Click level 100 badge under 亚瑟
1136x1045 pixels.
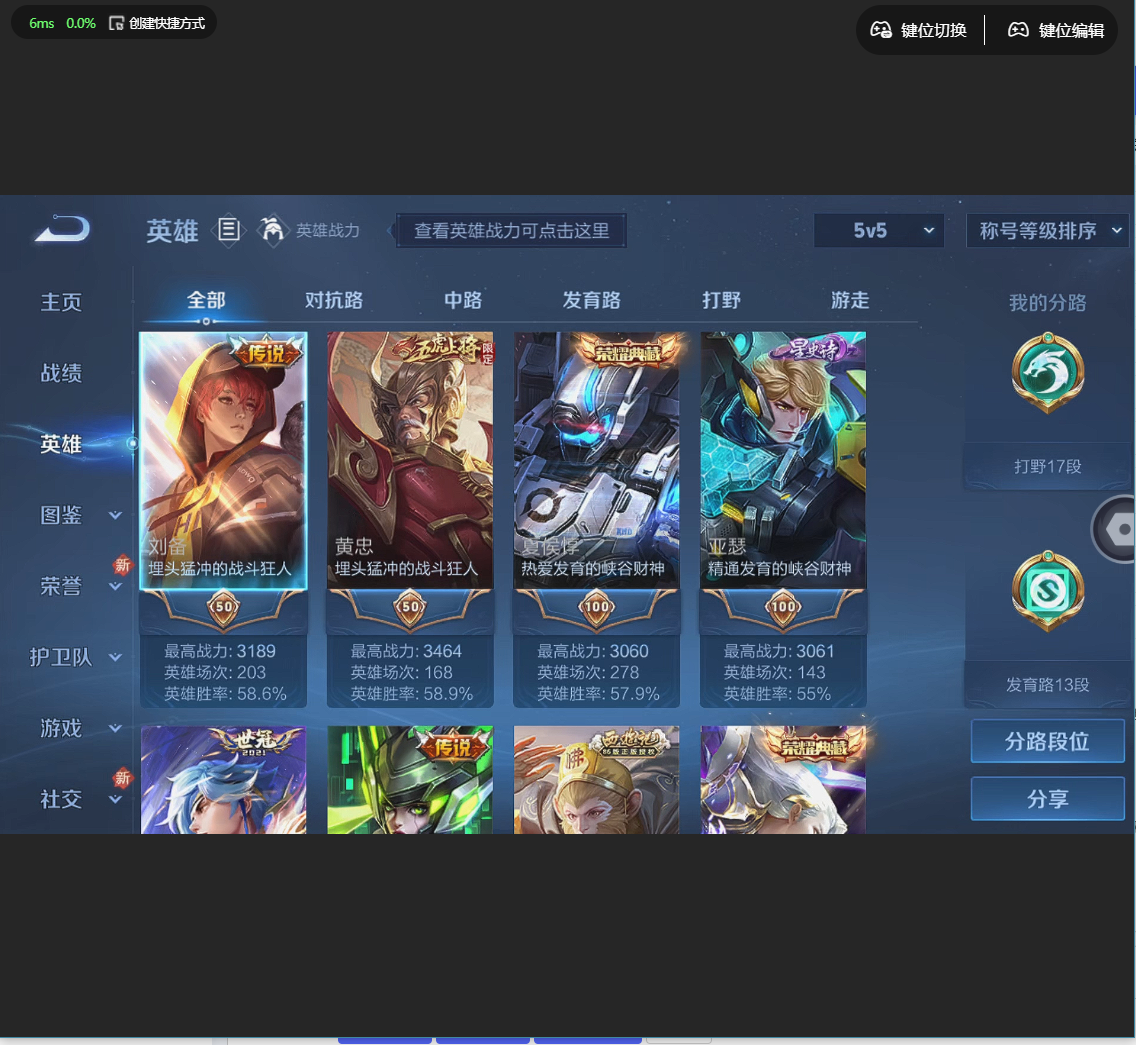click(783, 607)
